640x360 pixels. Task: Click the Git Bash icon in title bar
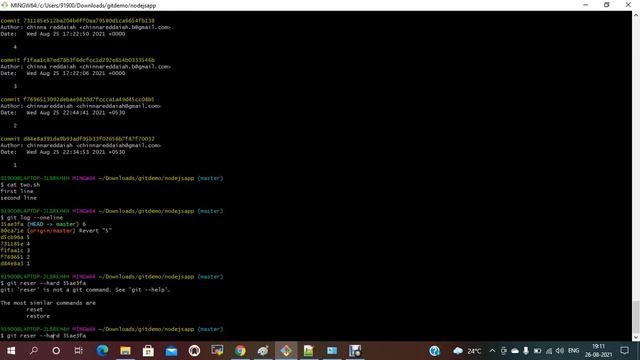4,5
